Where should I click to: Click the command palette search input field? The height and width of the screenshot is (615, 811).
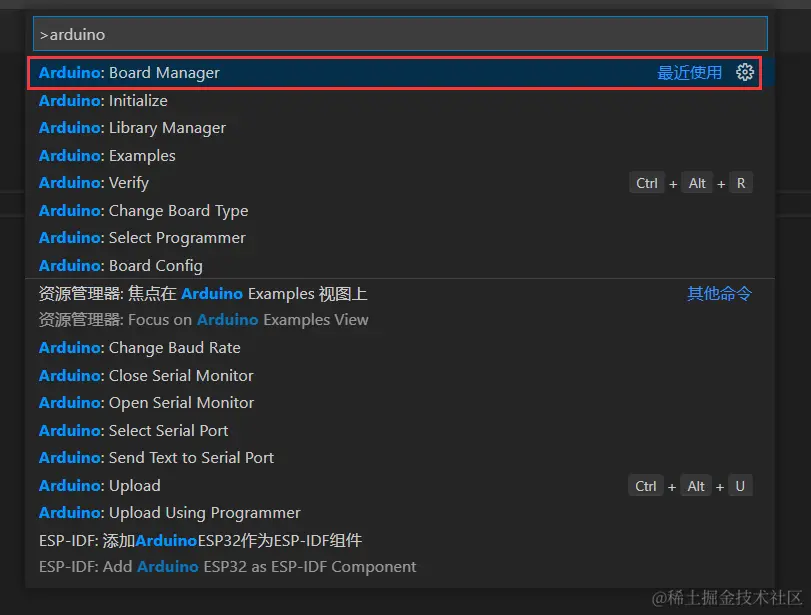pyautogui.click(x=400, y=34)
